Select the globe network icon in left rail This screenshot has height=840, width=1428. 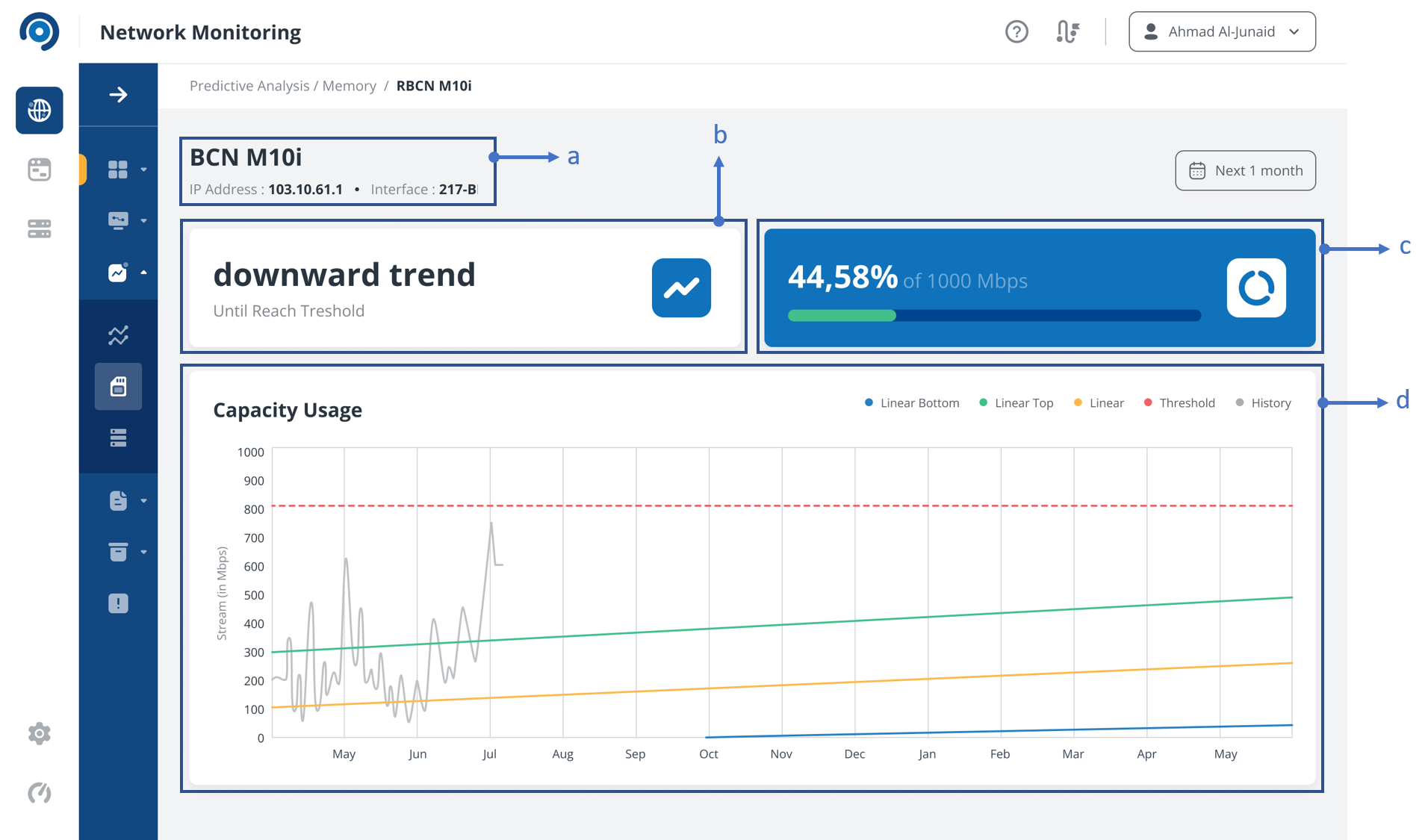[40, 111]
